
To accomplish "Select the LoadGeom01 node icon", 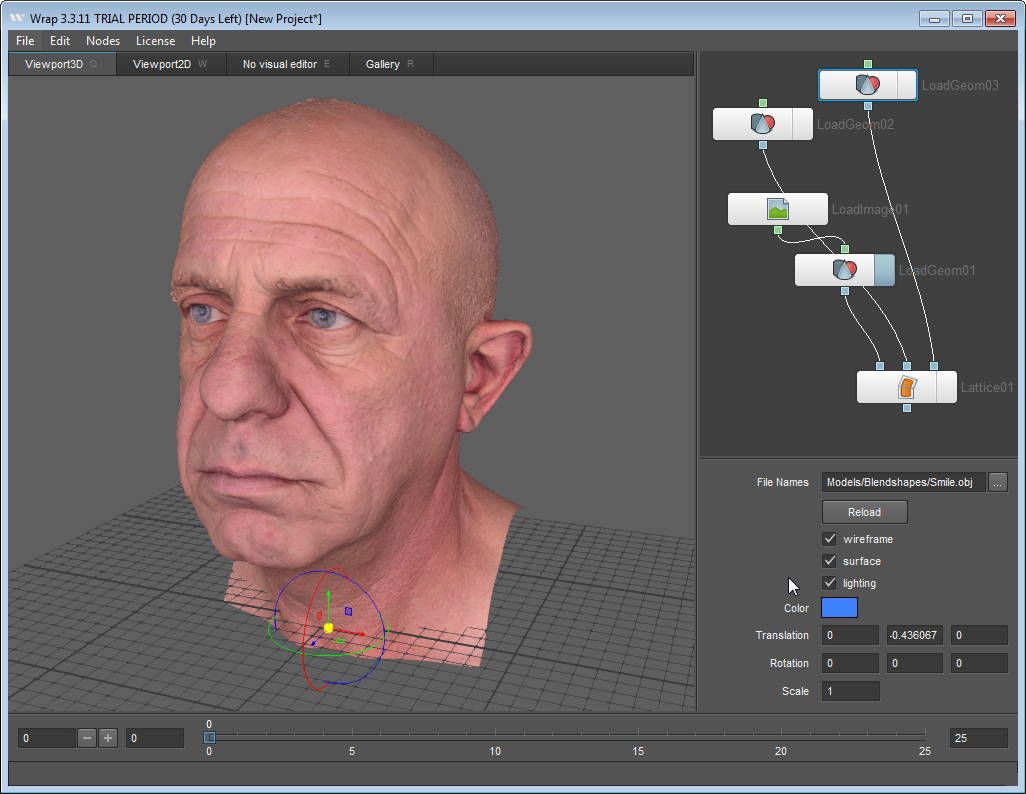I will pyautogui.click(x=845, y=270).
